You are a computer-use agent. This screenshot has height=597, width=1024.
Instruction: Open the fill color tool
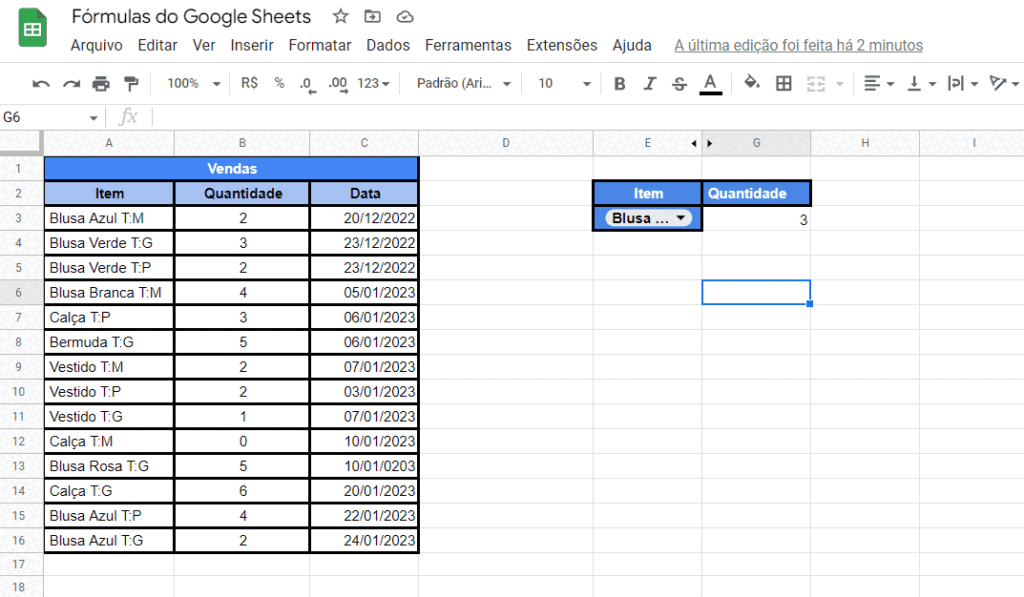752,84
